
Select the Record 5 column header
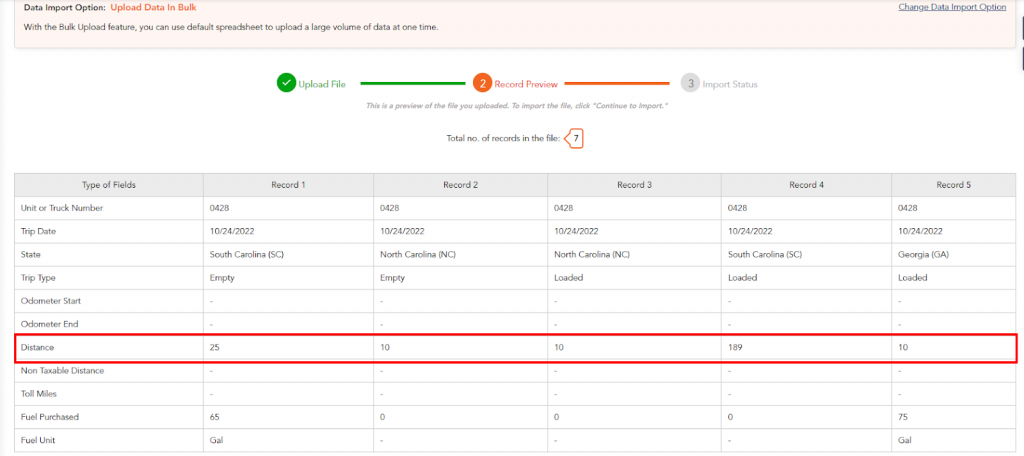pos(953,185)
